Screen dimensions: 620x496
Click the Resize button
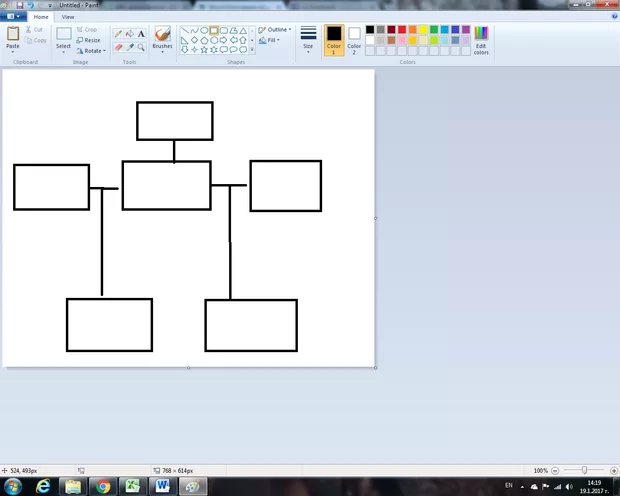tap(88, 40)
